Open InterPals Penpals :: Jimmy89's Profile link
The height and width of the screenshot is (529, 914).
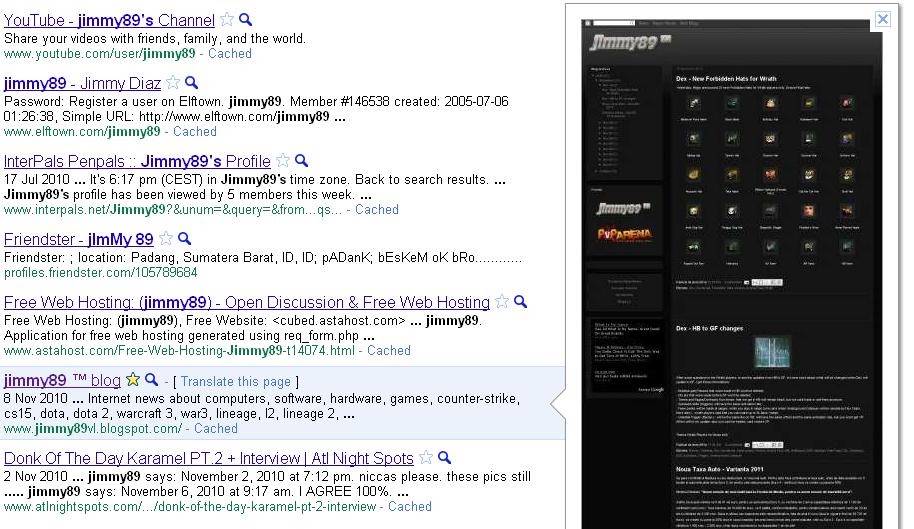point(137,161)
